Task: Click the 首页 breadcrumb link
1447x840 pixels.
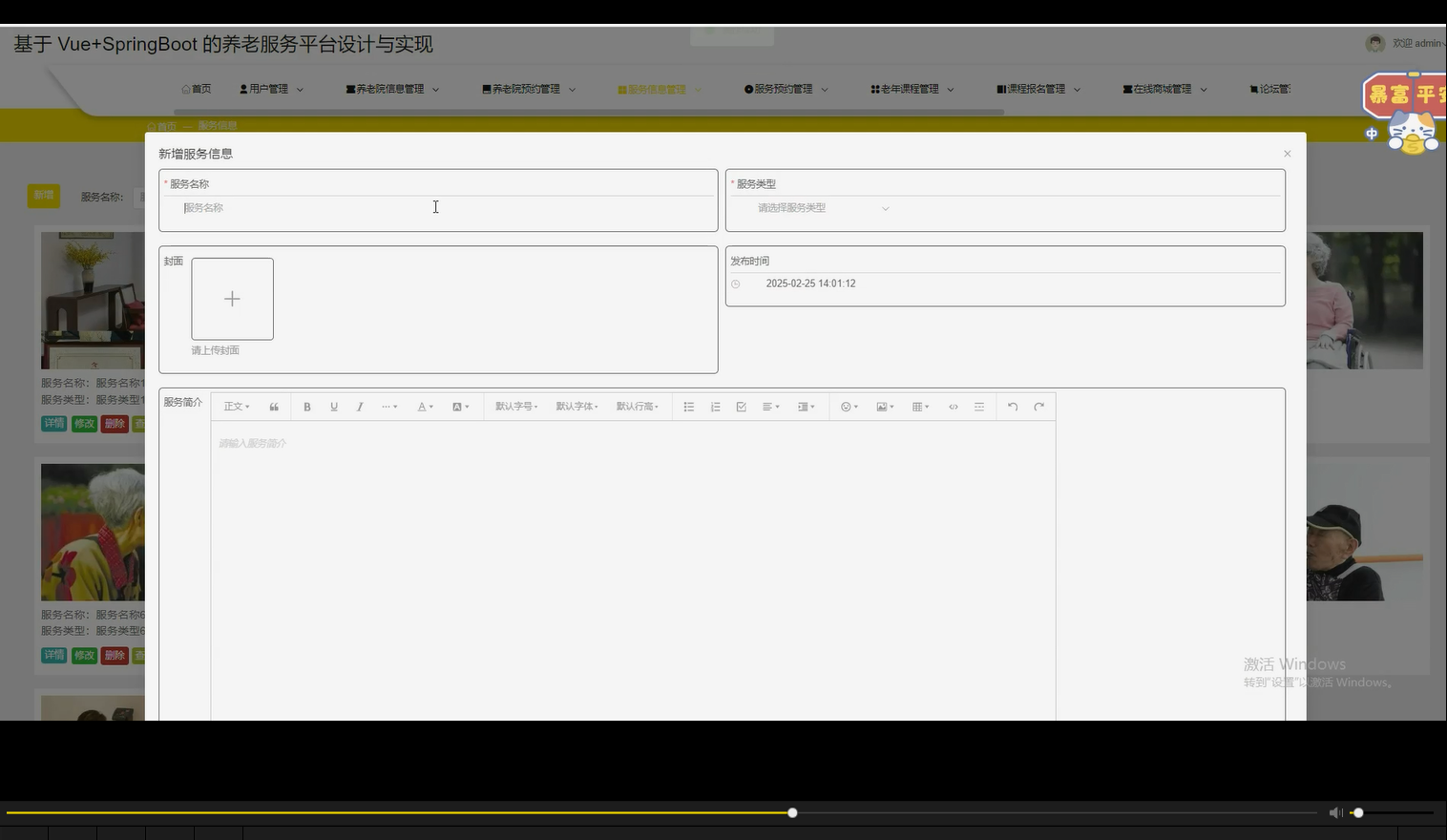Action: pyautogui.click(x=163, y=126)
